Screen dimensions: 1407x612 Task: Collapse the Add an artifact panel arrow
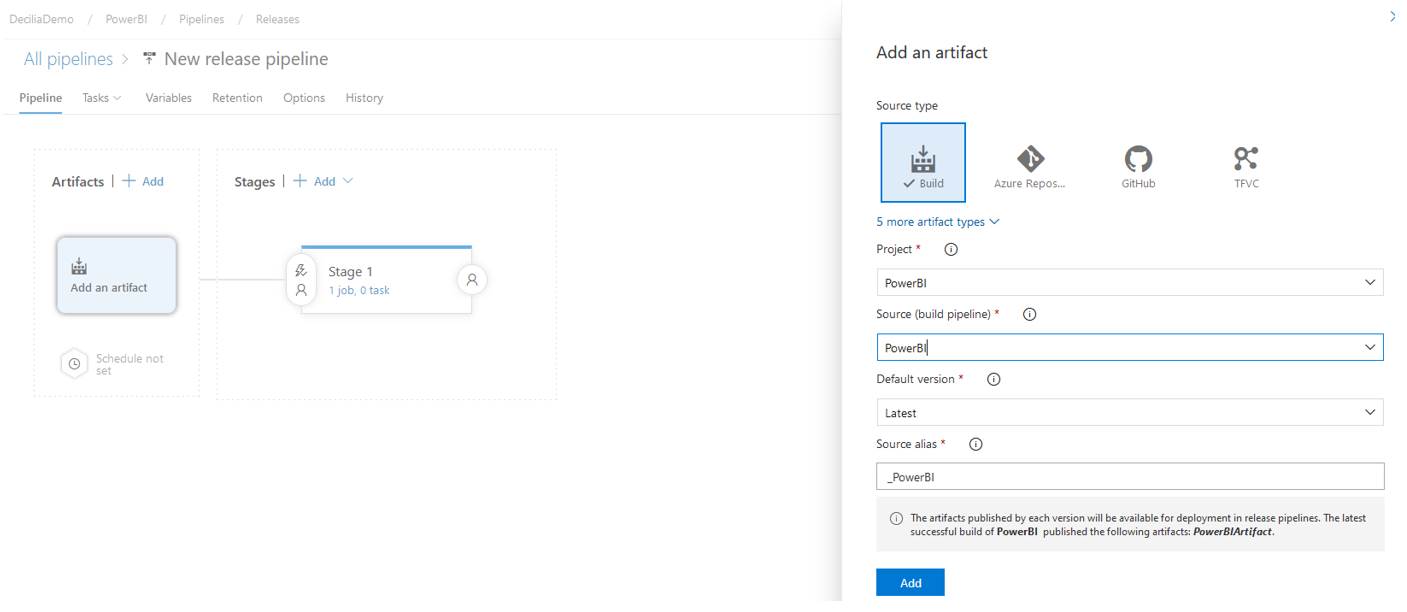coord(1393,17)
